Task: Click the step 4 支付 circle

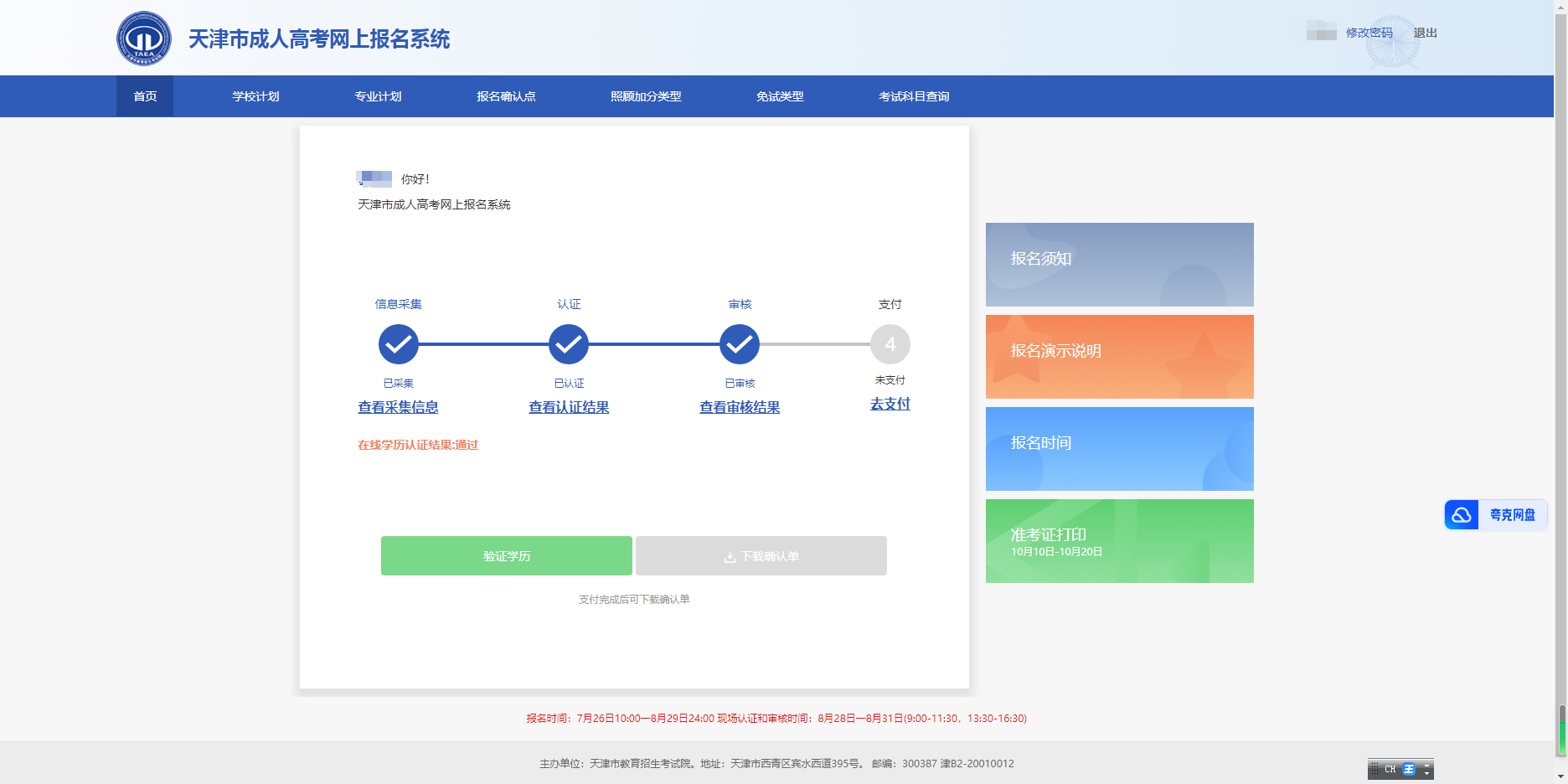Action: pos(890,344)
